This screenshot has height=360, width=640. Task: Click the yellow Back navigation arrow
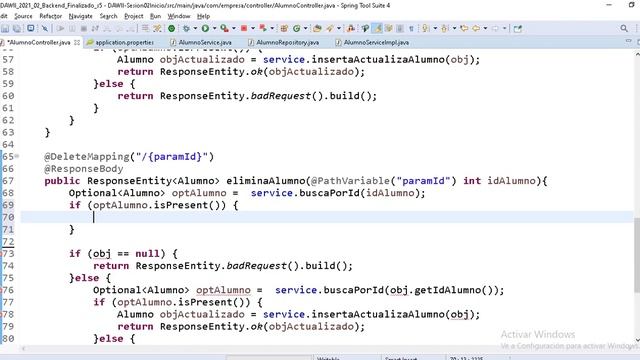pos(476,29)
